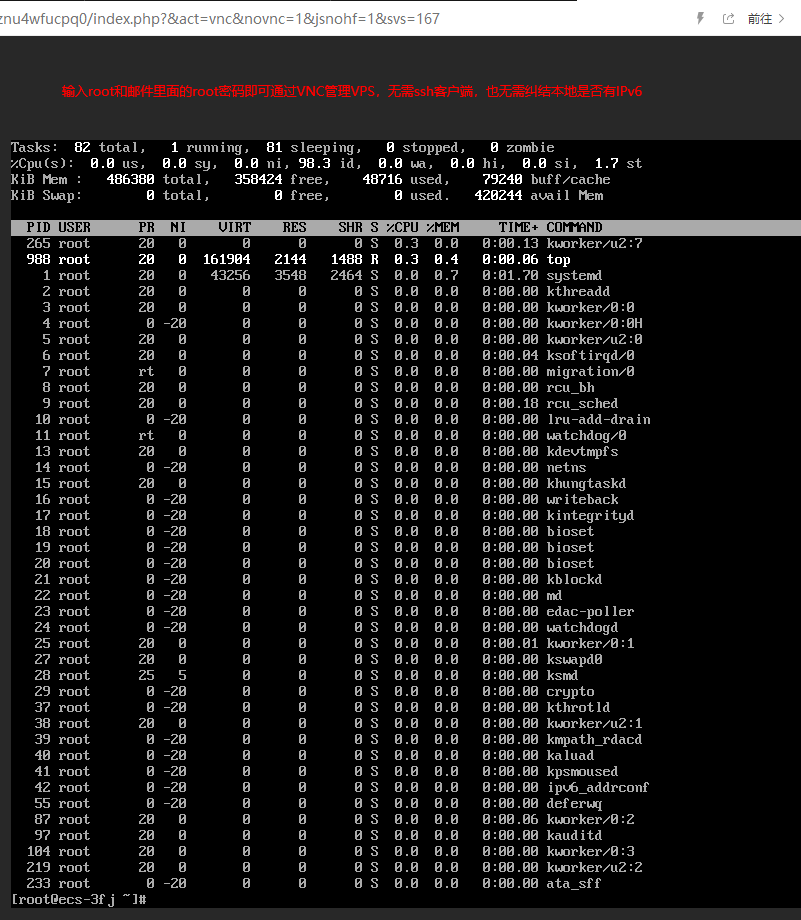The height and width of the screenshot is (920, 801).
Task: Click the 前往 go button
Action: (760, 19)
